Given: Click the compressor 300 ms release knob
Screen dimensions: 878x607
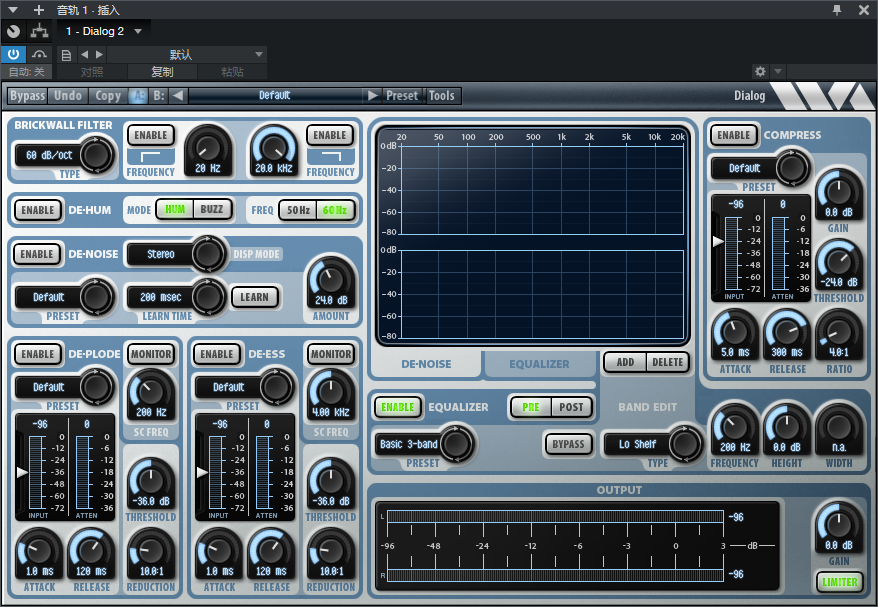Looking at the screenshot, I should [x=787, y=332].
